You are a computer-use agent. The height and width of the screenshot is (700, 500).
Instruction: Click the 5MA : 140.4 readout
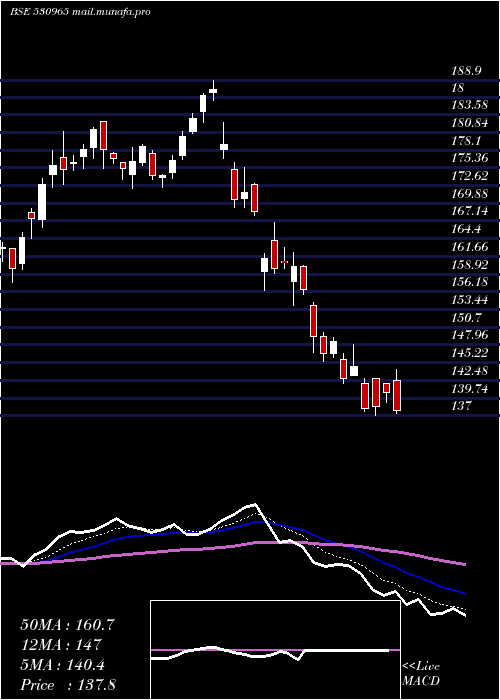point(62,665)
